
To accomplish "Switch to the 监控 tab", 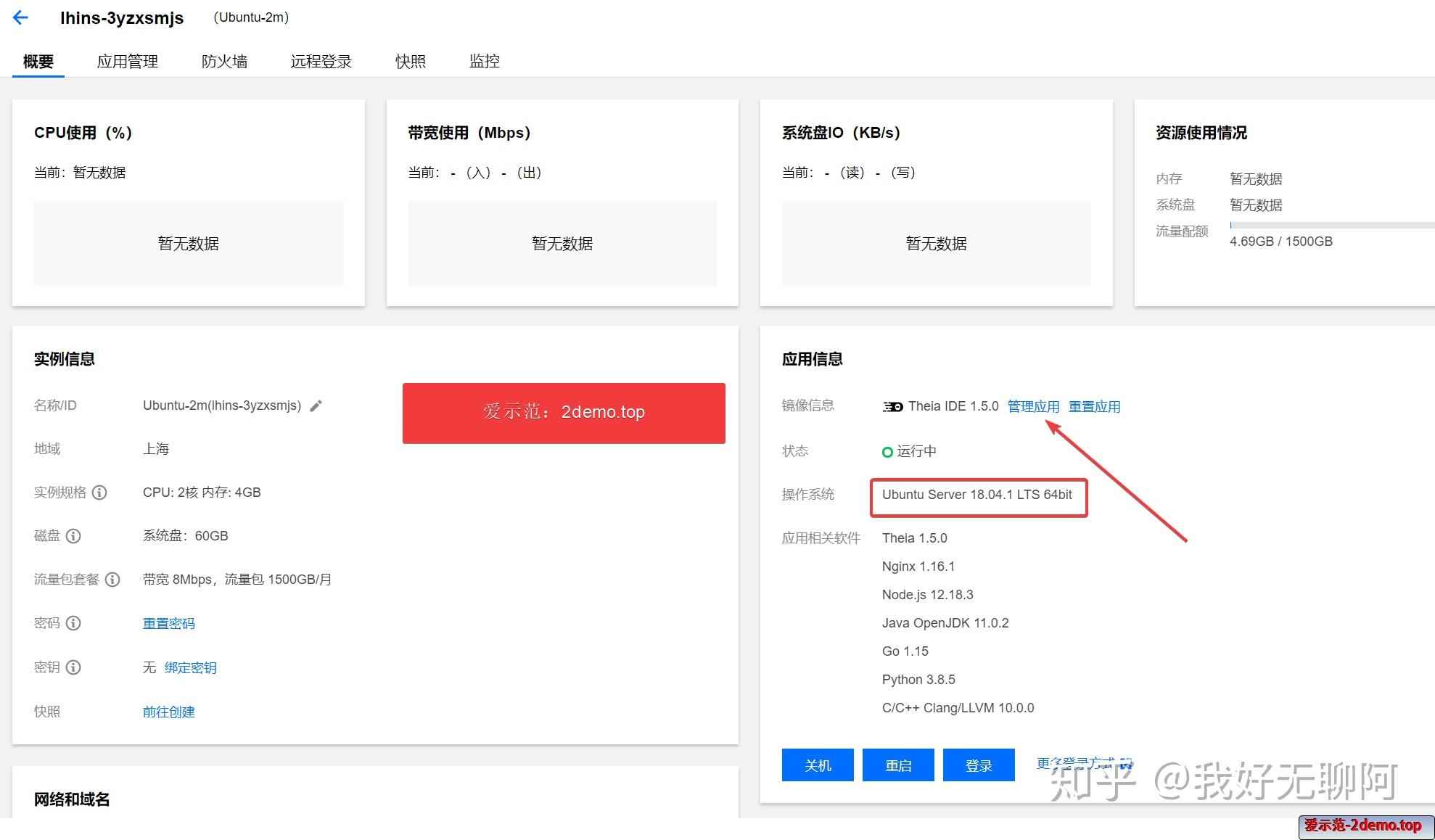I will [483, 61].
